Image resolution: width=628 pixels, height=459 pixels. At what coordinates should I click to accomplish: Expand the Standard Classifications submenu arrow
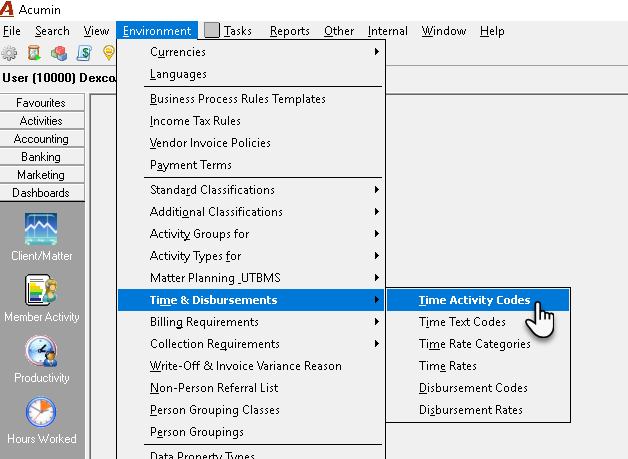click(x=376, y=189)
